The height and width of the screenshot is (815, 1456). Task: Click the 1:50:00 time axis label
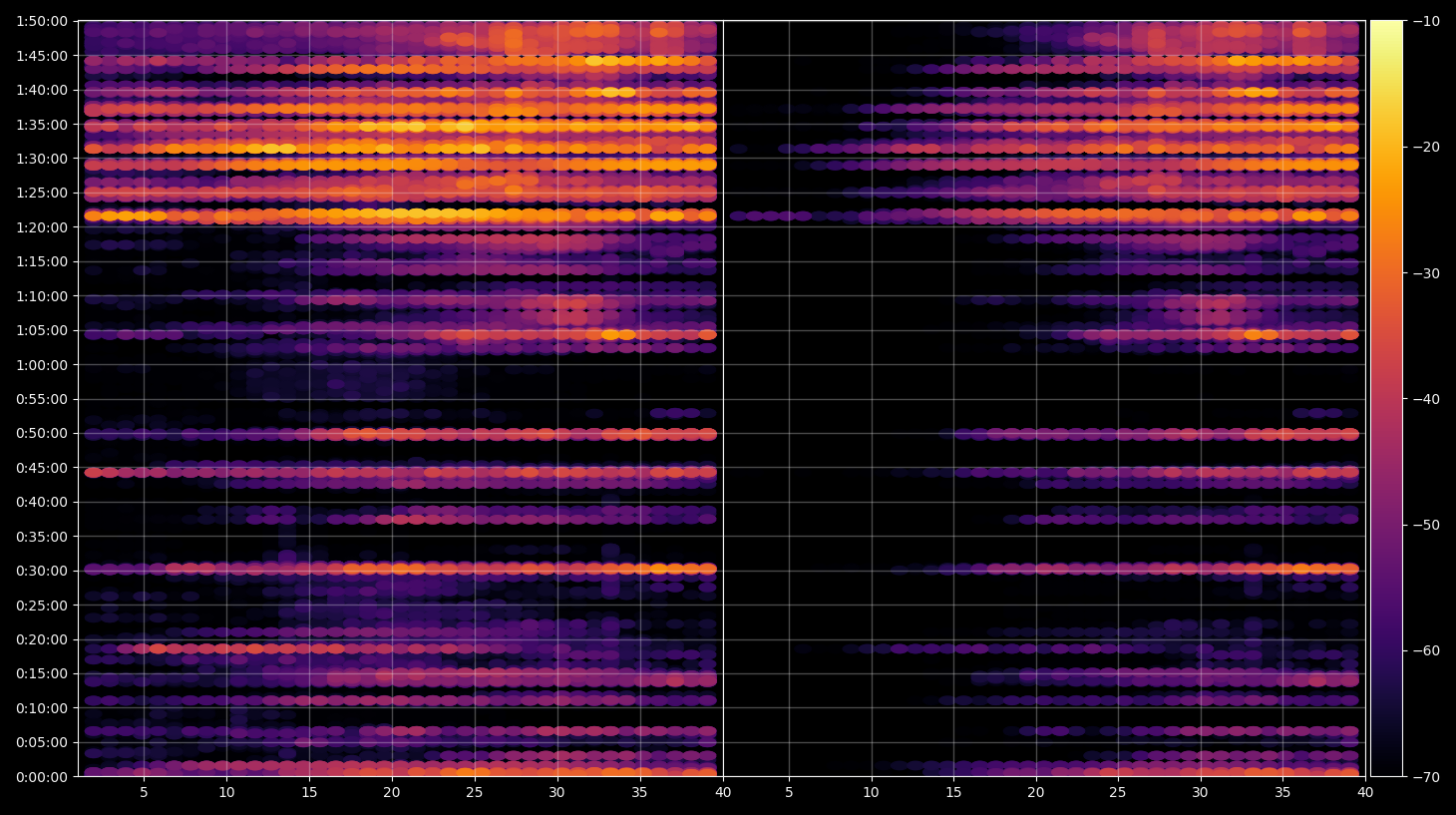42,21
